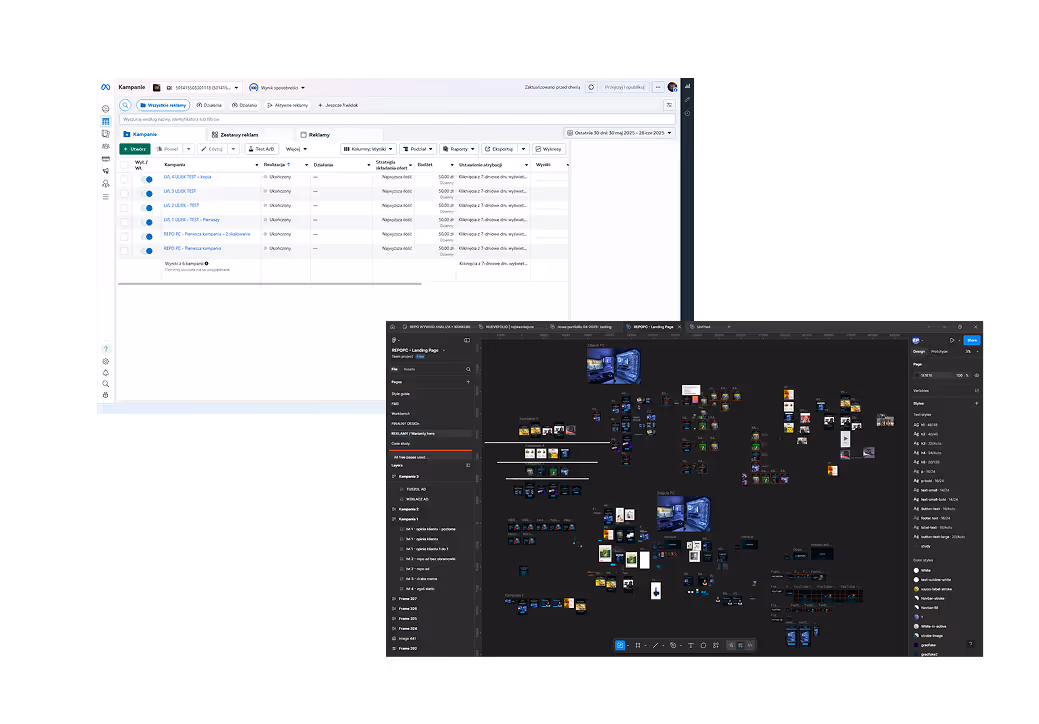Toggle the Figma sidebar collapse icon
The image size is (1039, 724).
coord(467,340)
